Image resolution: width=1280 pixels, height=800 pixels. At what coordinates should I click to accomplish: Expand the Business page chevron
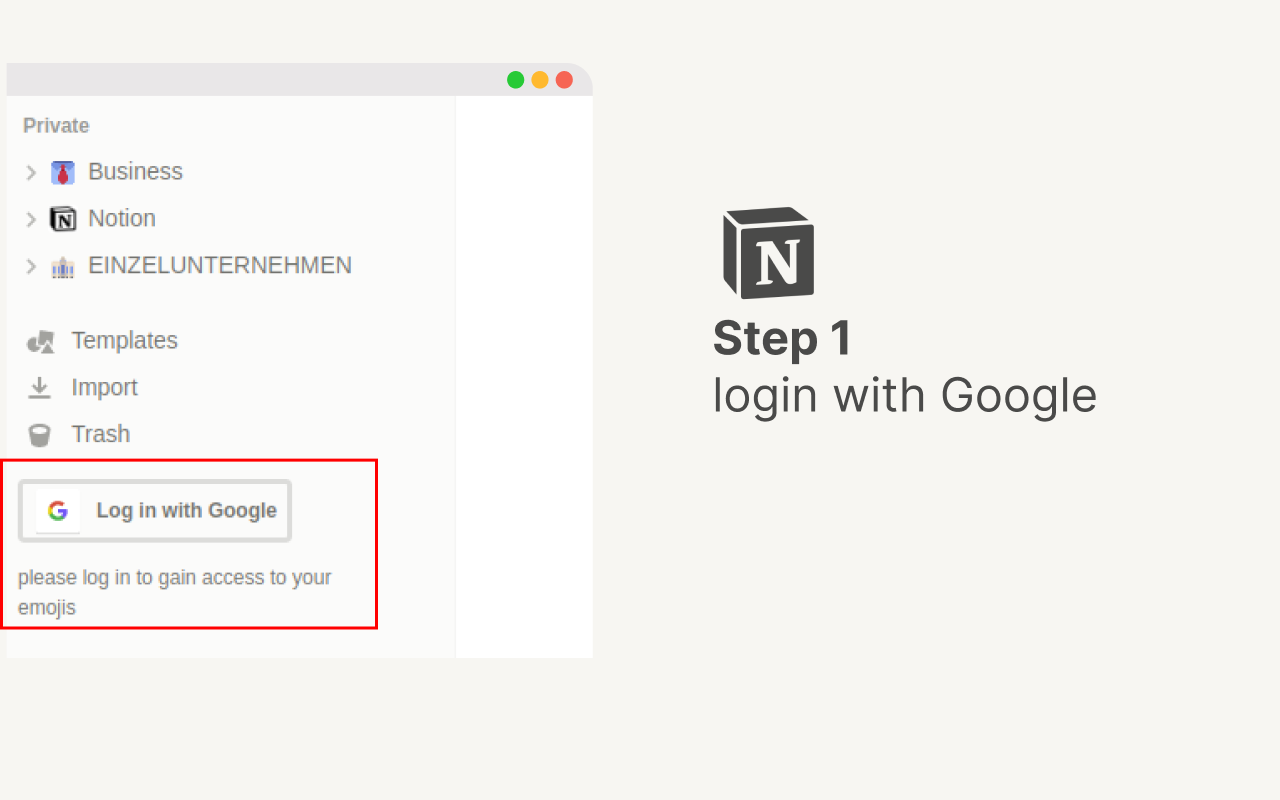(31, 173)
